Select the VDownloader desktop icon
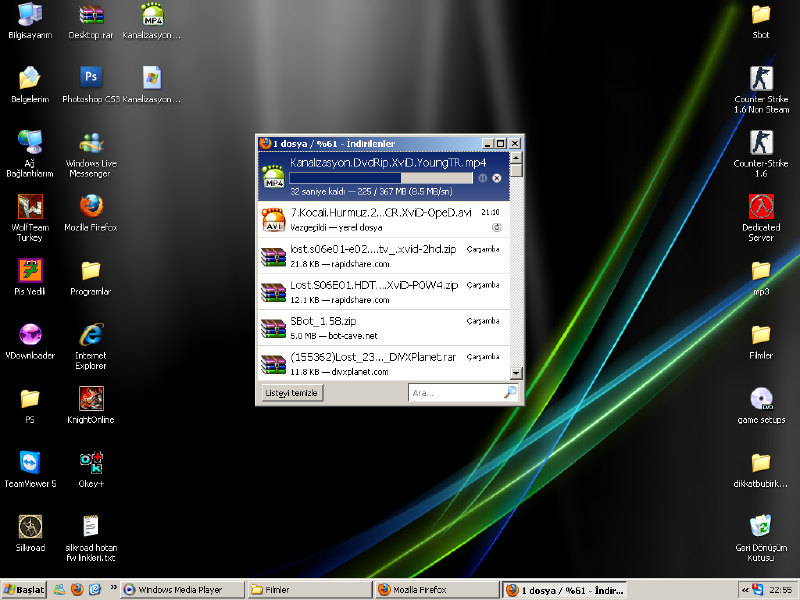Image resolution: width=800 pixels, height=600 pixels. click(x=30, y=341)
